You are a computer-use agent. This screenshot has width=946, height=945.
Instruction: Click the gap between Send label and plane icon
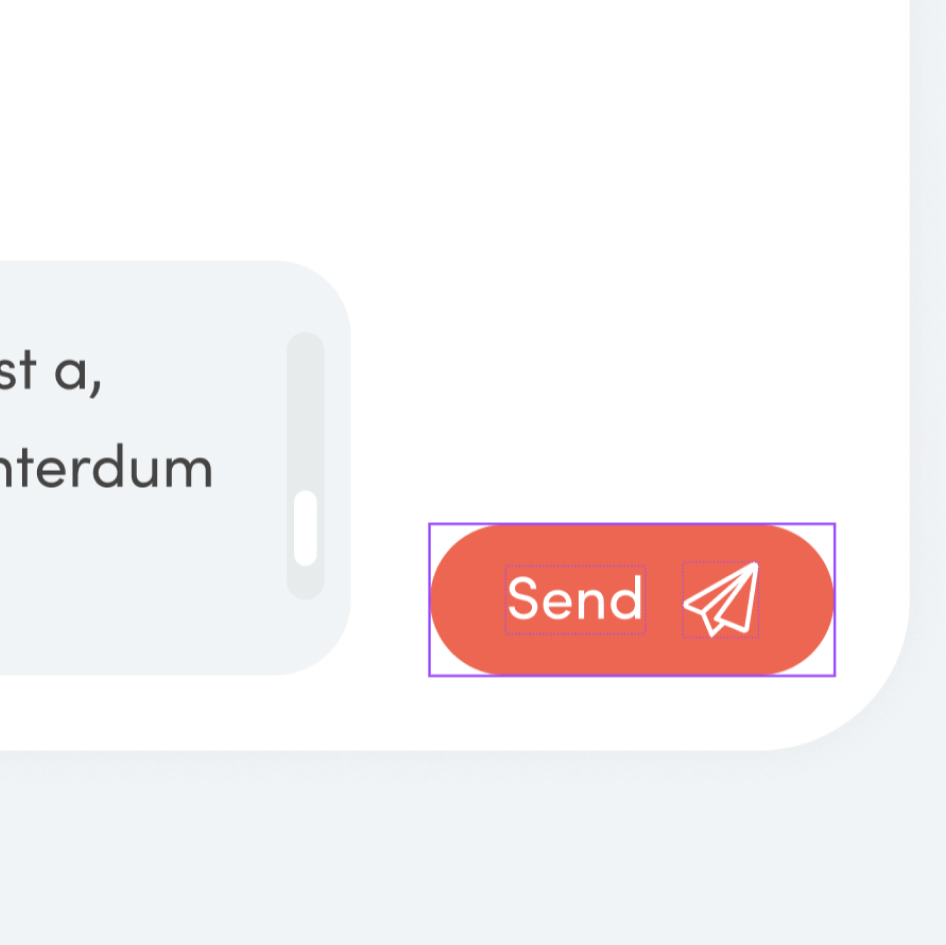coord(664,599)
